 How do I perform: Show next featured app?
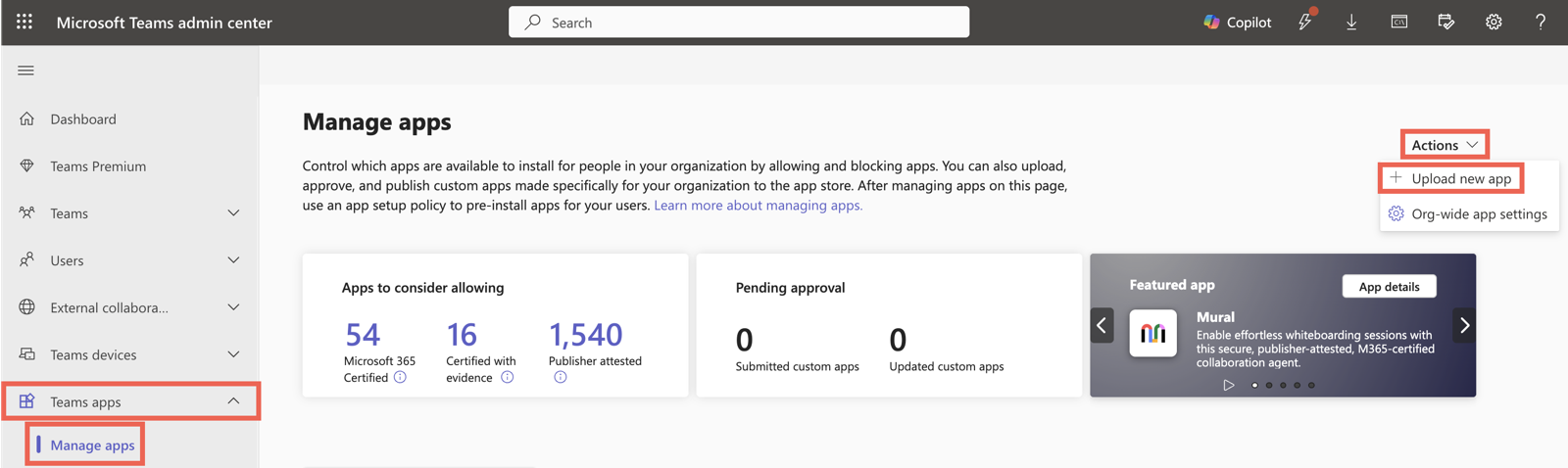[1464, 325]
